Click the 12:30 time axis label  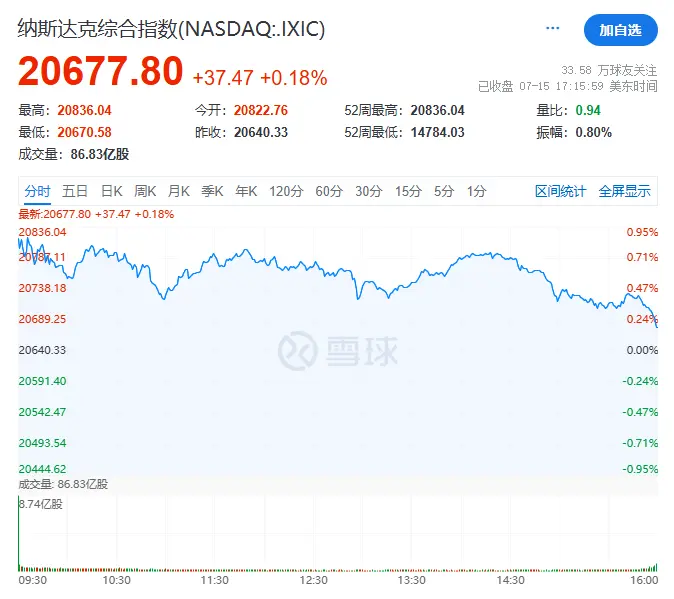[x=313, y=580]
